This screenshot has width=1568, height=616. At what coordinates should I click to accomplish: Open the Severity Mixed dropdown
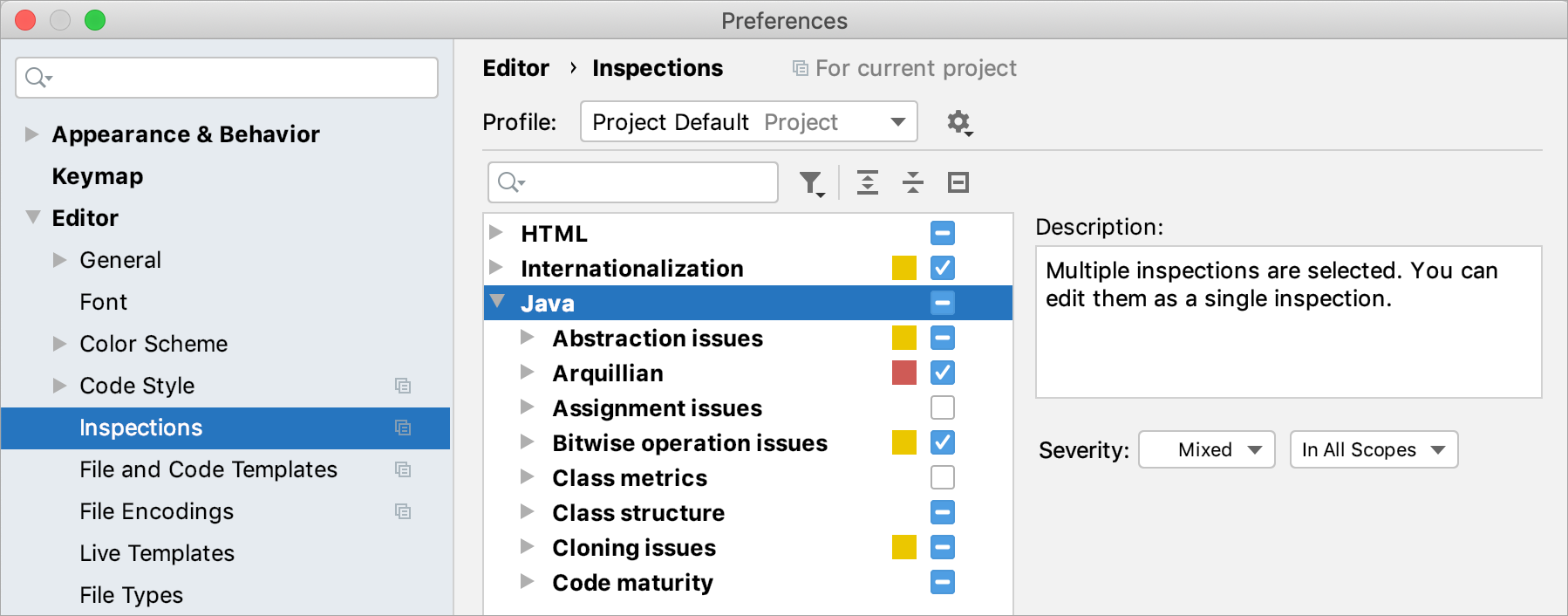(x=1207, y=449)
